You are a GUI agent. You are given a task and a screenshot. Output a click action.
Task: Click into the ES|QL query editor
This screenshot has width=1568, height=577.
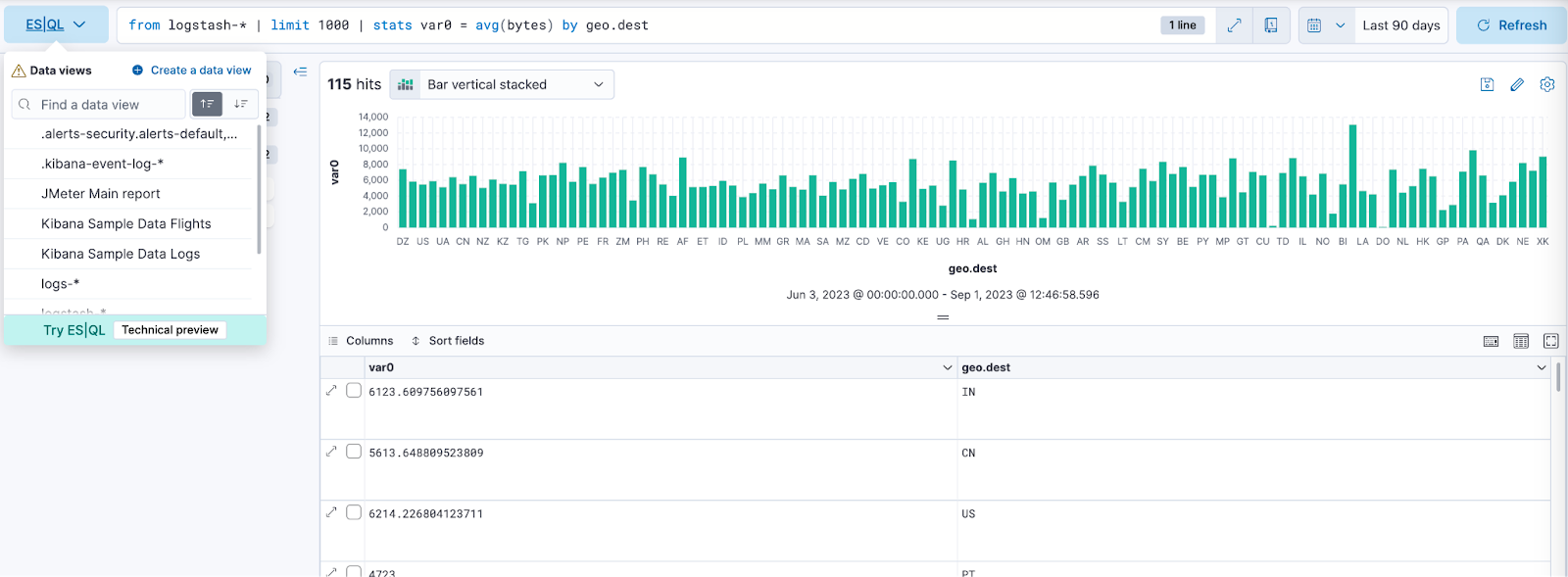coord(637,25)
